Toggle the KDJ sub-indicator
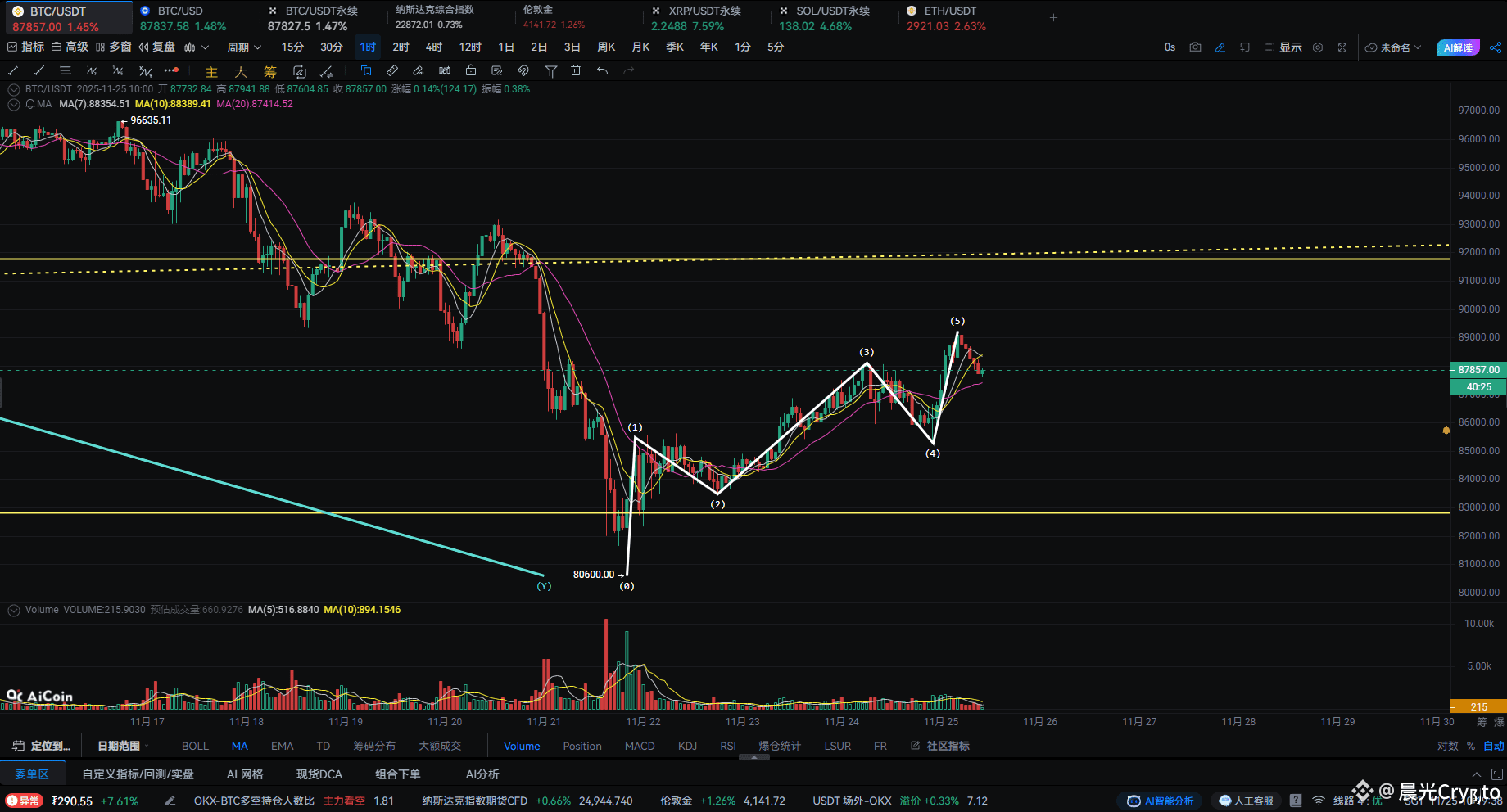This screenshot has height=812, width=1507. (x=688, y=746)
